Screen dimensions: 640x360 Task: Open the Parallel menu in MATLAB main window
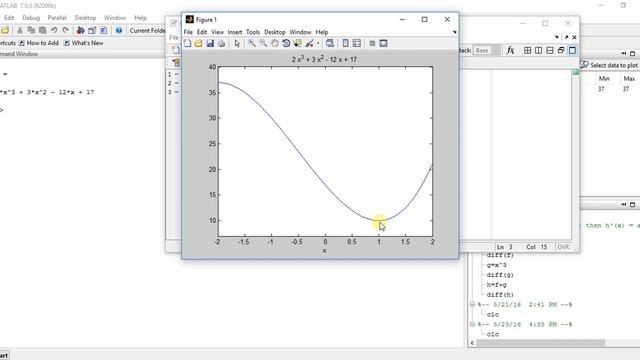click(57, 18)
